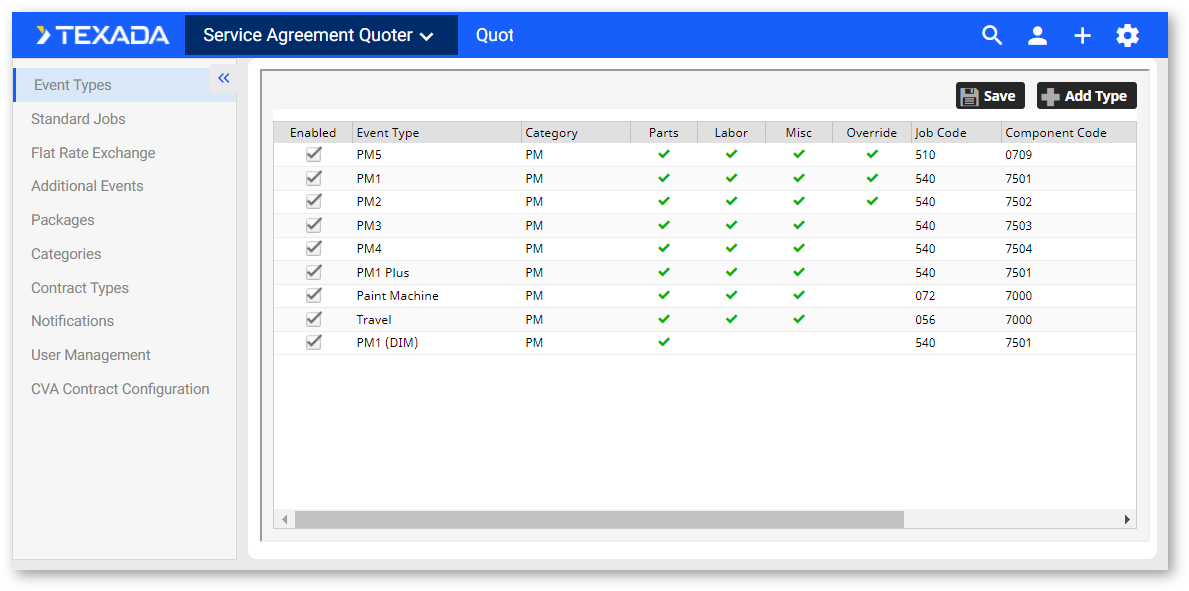
Task: Click PM3 row Misc checkmark
Action: 798,225
